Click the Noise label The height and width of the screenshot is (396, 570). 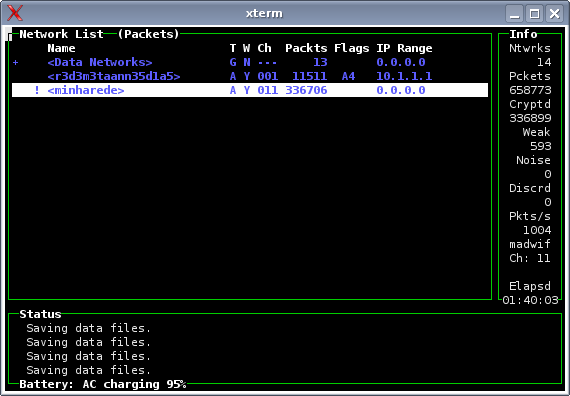coord(533,160)
